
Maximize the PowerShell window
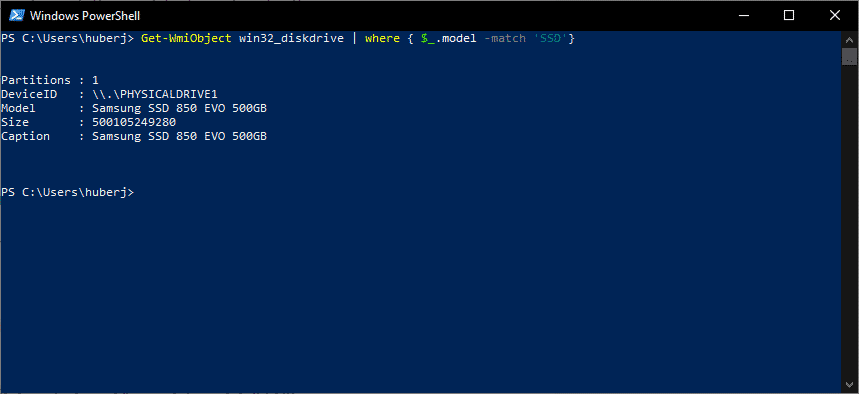[789, 15]
